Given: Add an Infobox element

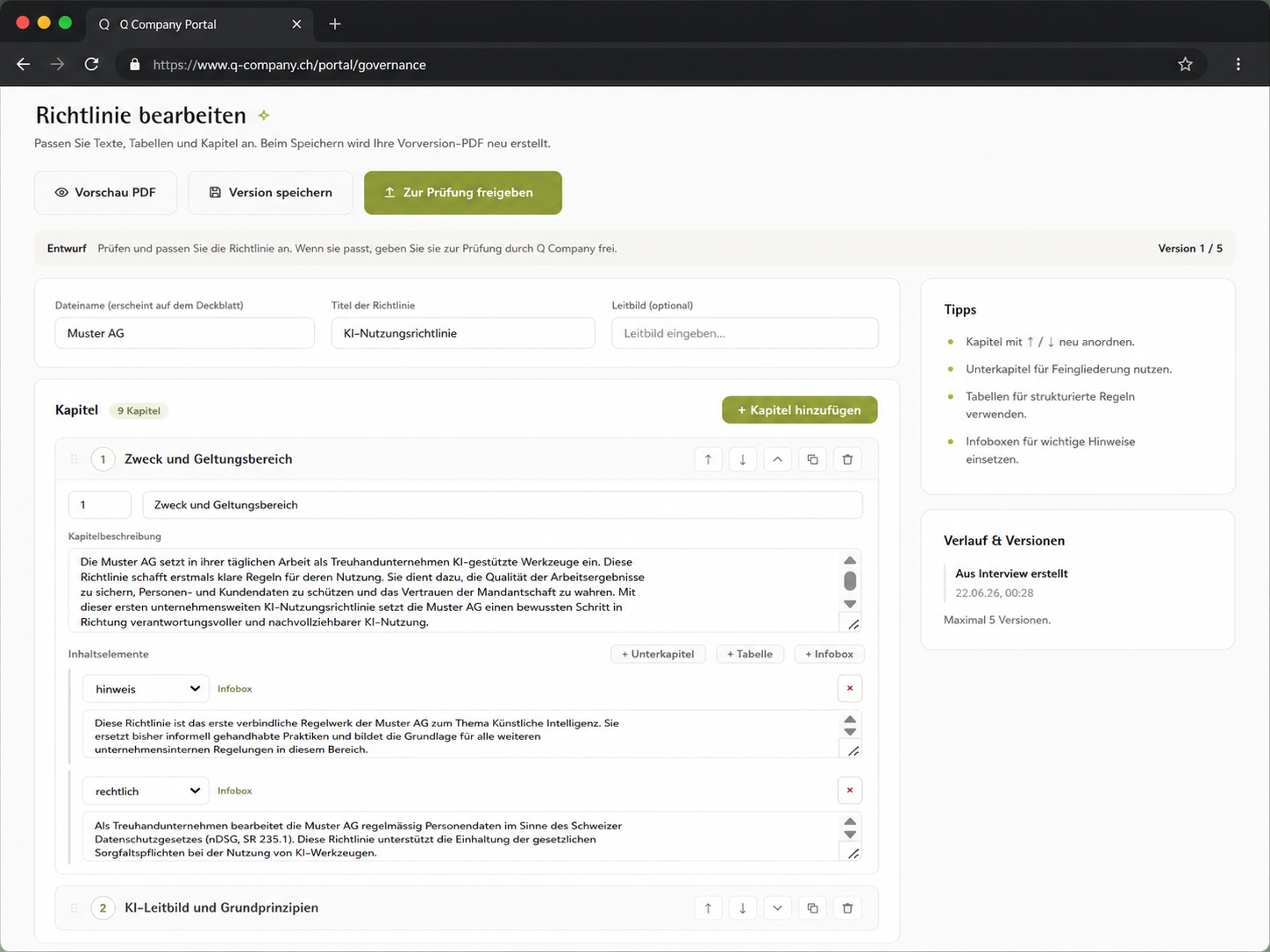Looking at the screenshot, I should coord(830,654).
